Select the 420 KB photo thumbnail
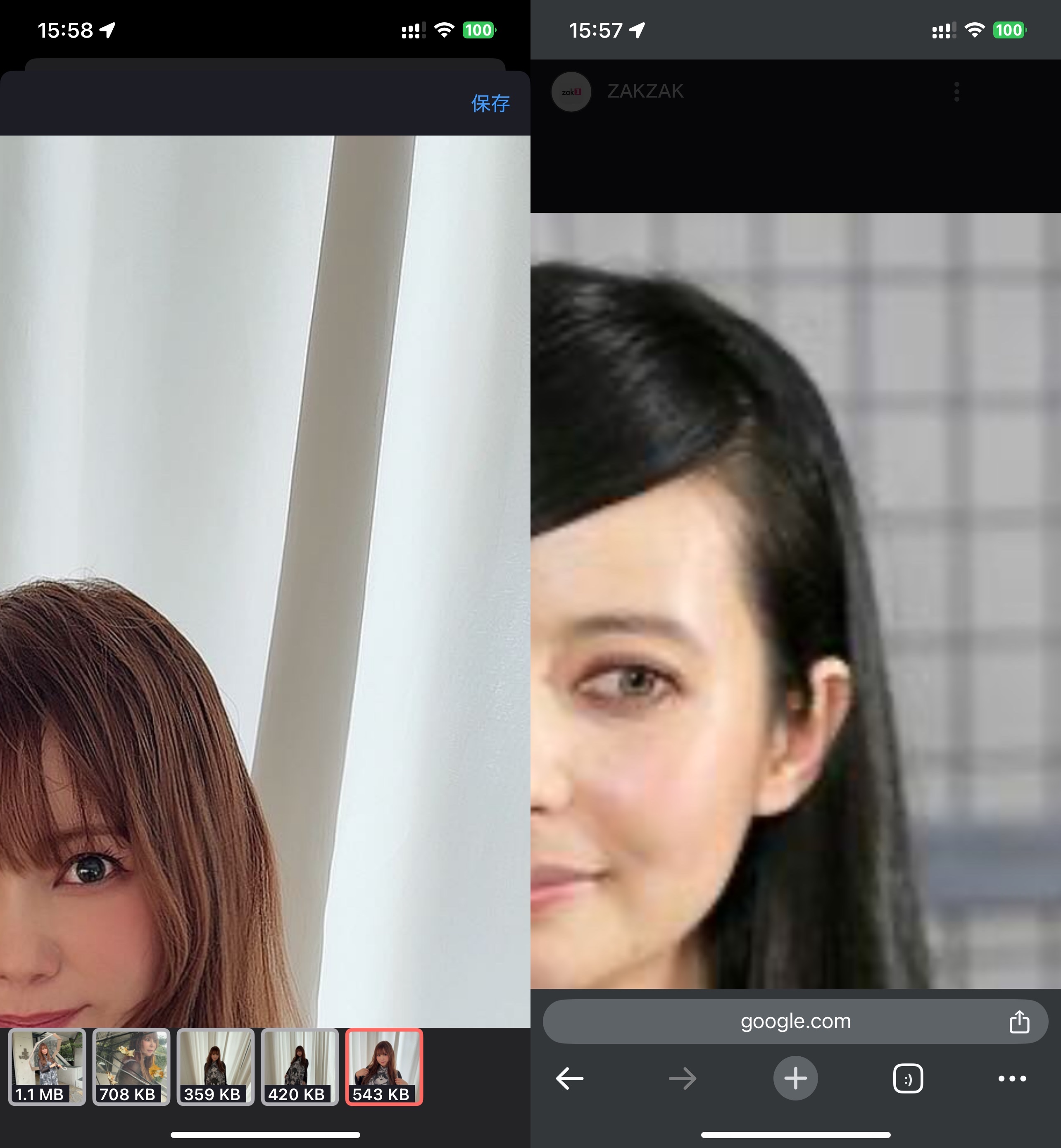This screenshot has height=1148, width=1061. point(300,1067)
